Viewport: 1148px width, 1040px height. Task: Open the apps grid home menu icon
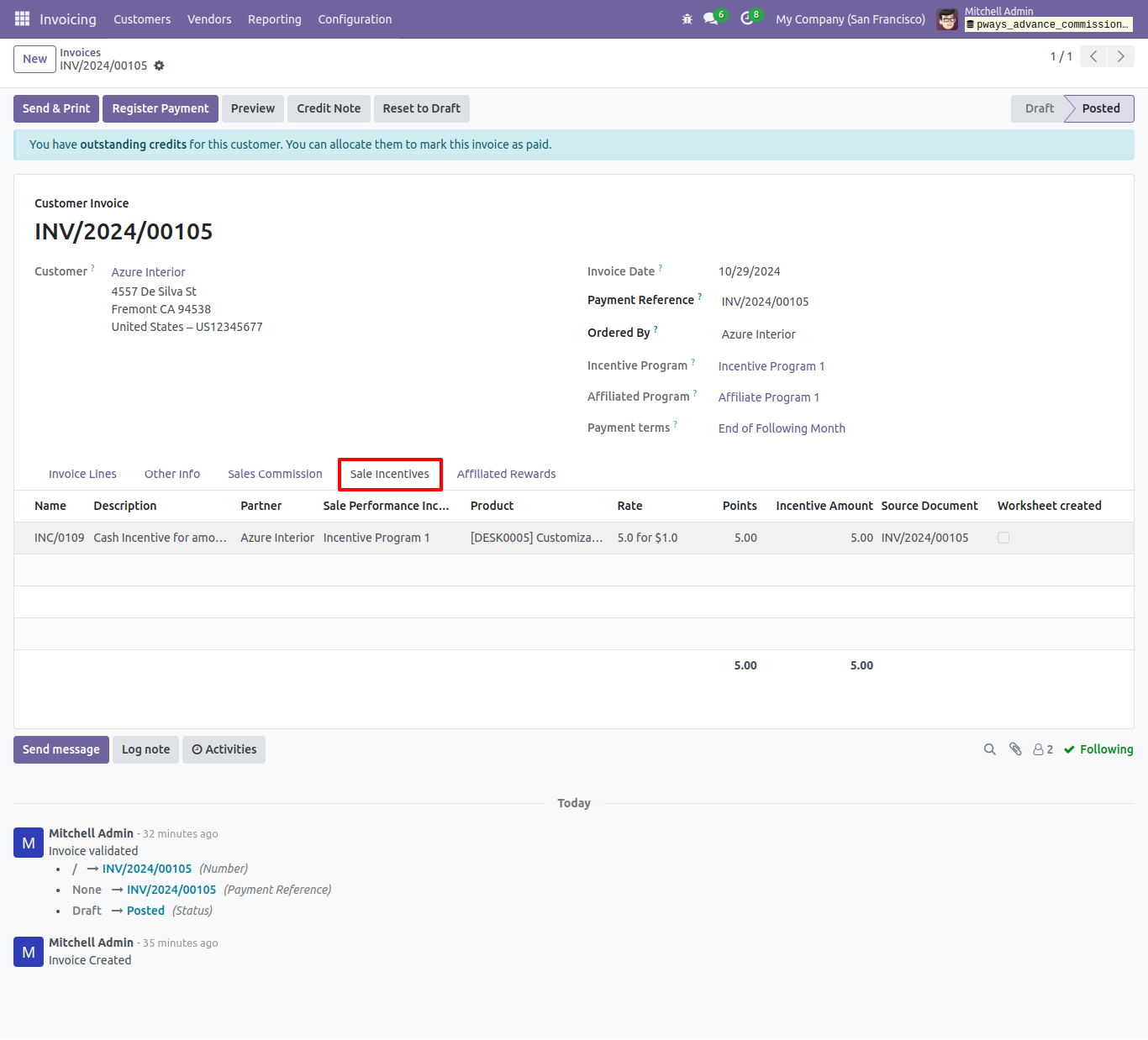pyautogui.click(x=22, y=18)
